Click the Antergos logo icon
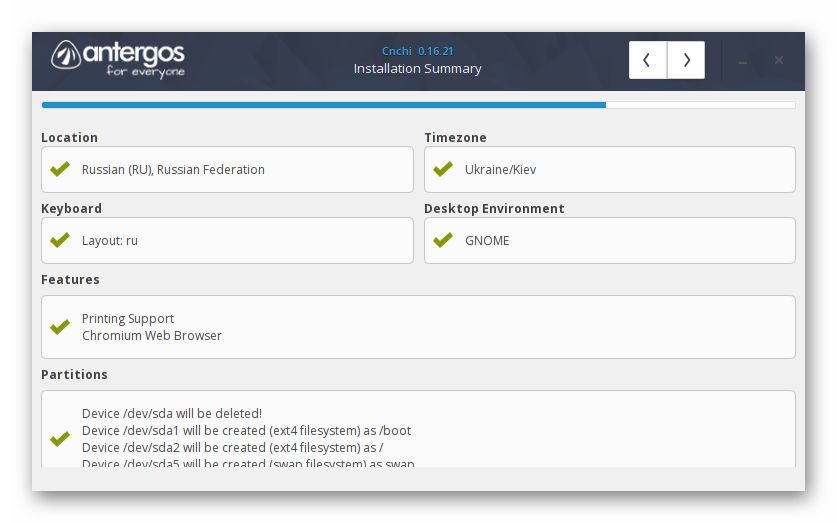 click(65, 54)
